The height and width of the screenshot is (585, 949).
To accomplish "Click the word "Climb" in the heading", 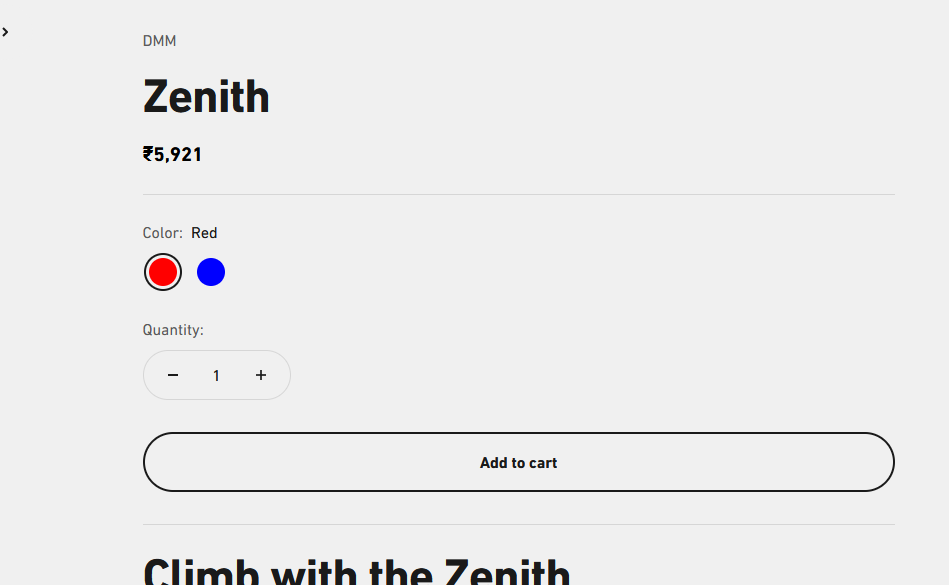I will tap(201, 572).
